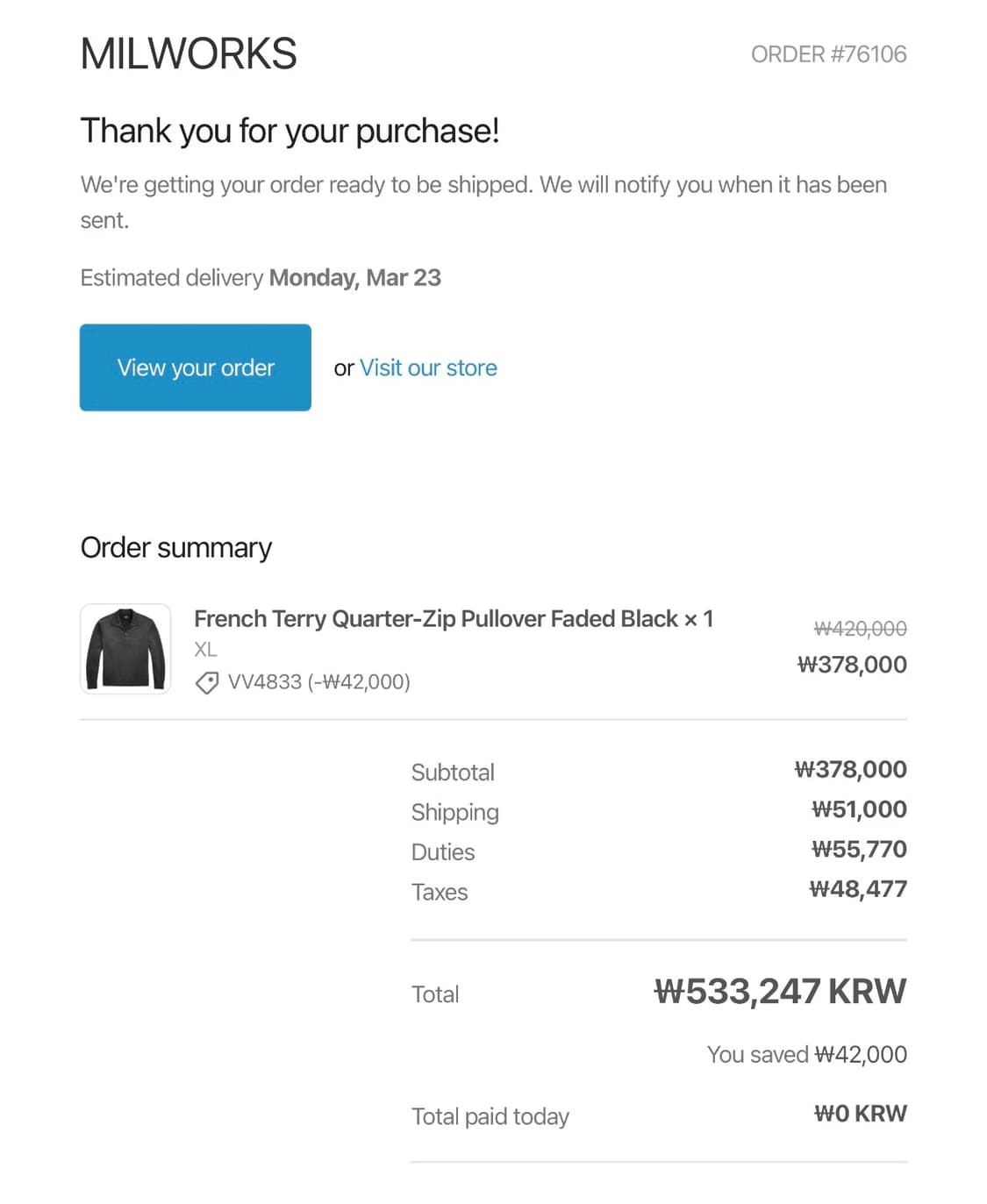The image size is (987, 1204).
Task: Click the ₩378,000 item price
Action: pyautogui.click(x=851, y=664)
